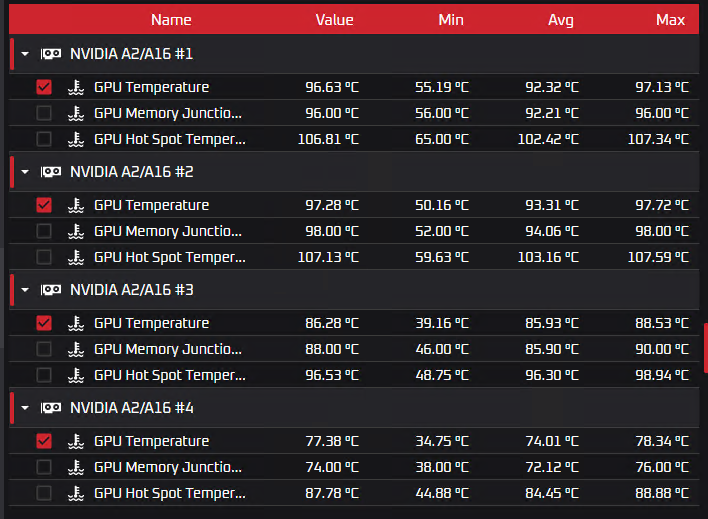Image resolution: width=708 pixels, height=519 pixels.
Task: Click thermometer icon of GPU Memory Junction under #2
Action: click(76, 231)
